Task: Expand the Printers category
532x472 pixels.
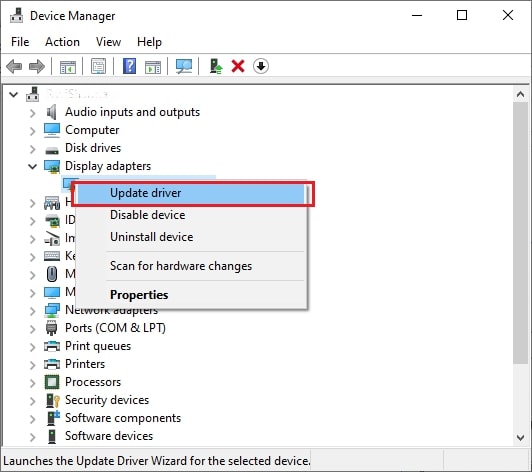Action: coord(32,365)
